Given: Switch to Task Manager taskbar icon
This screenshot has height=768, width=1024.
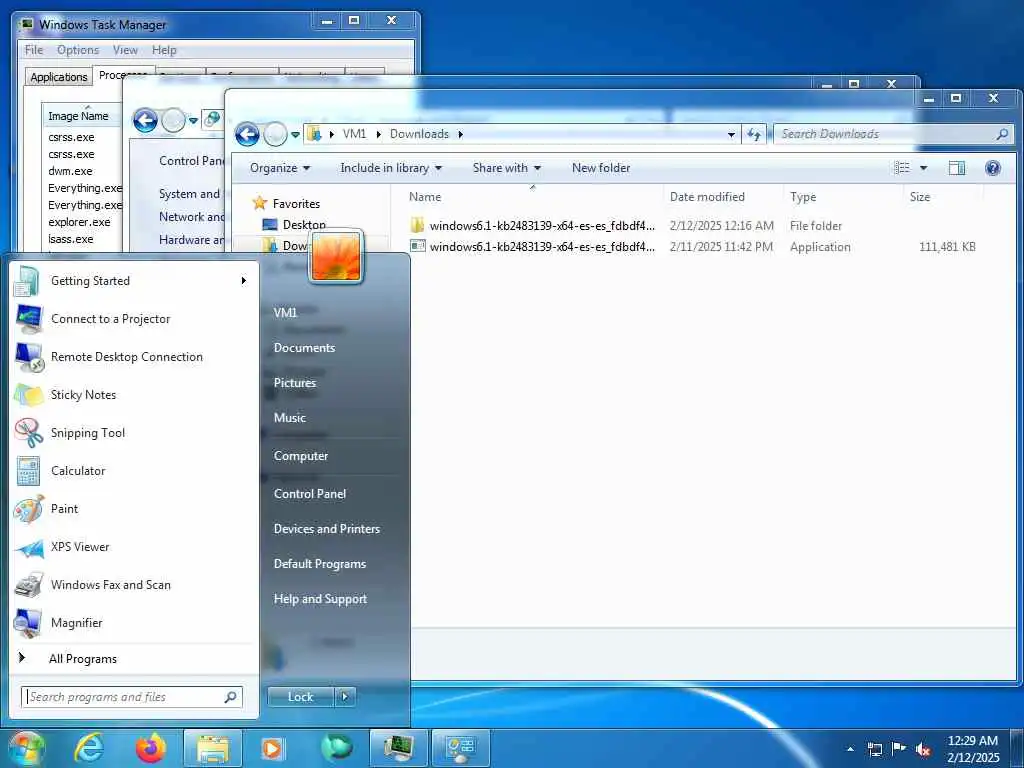Looking at the screenshot, I should pos(398,748).
